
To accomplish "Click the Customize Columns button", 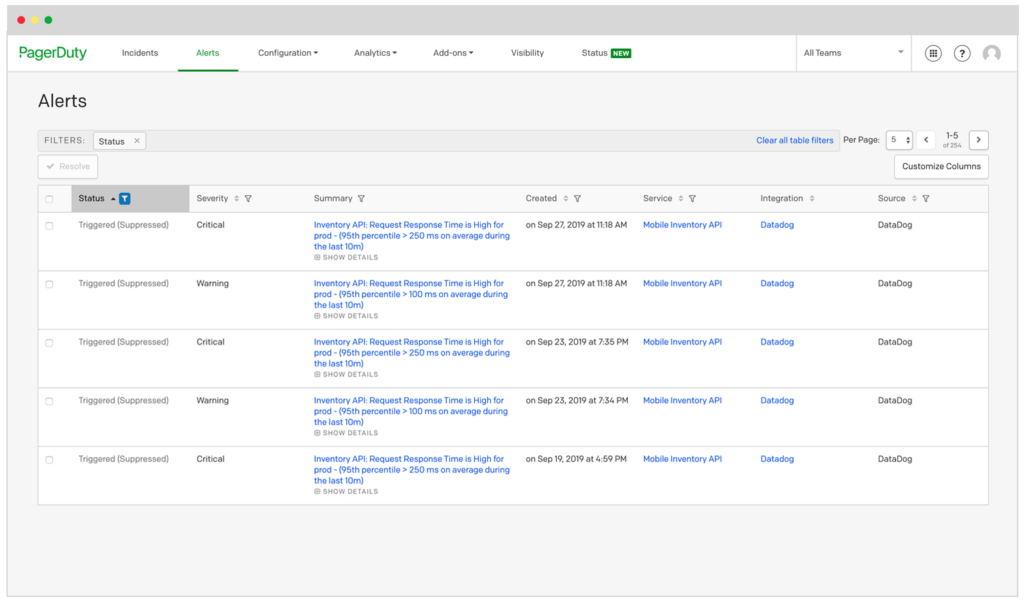I will (941, 167).
